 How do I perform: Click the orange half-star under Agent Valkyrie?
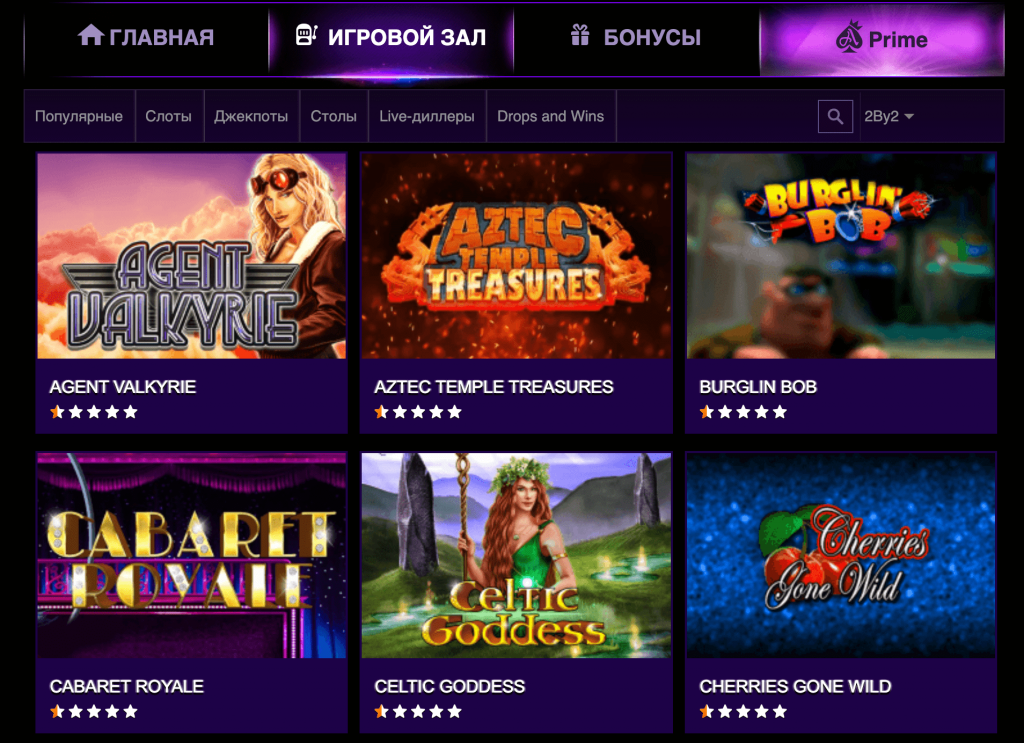pos(57,412)
